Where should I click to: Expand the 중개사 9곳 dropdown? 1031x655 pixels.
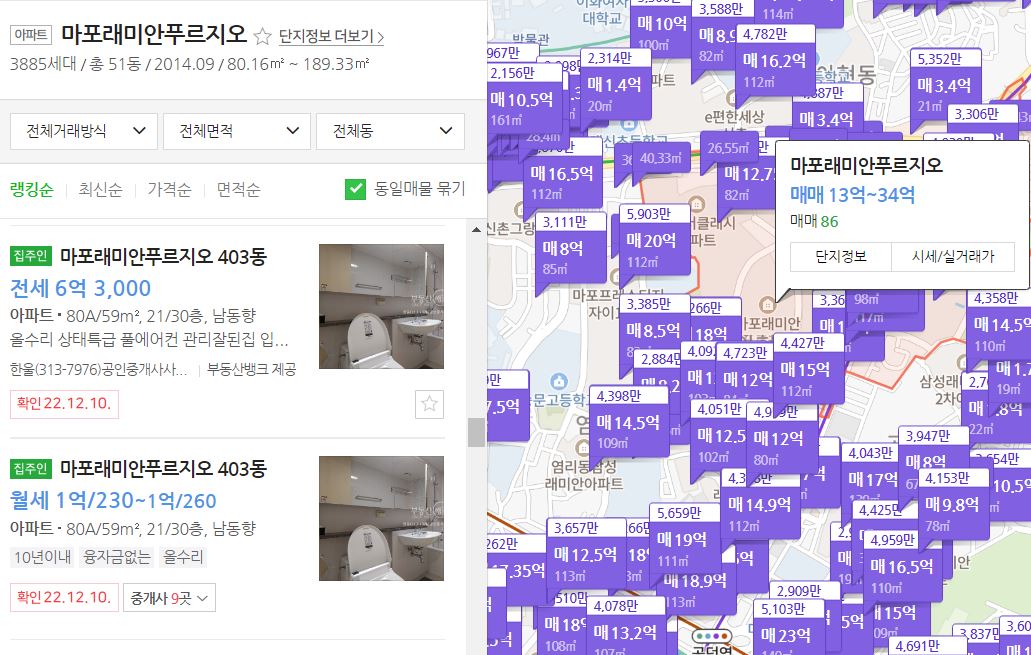pyautogui.click(x=169, y=598)
